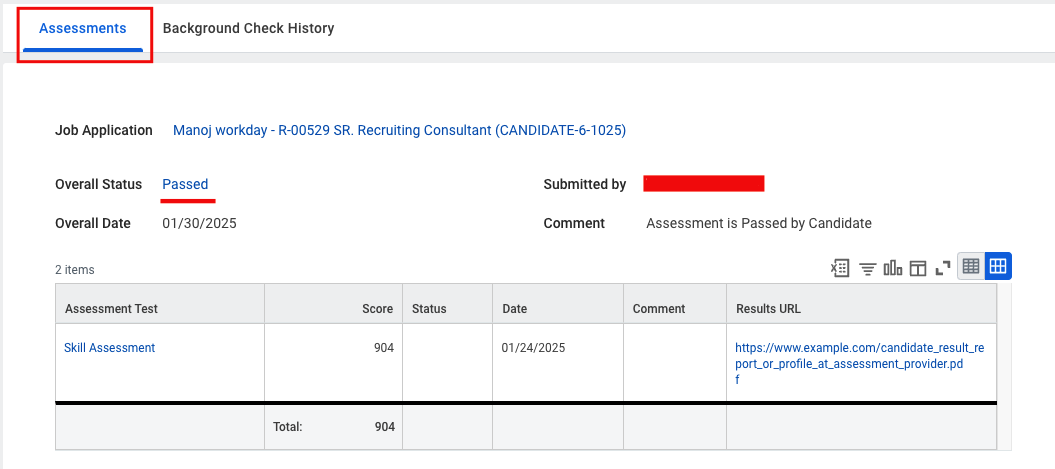Open the Assessments tab
This screenshot has width=1055, height=469.
pyautogui.click(x=83, y=28)
